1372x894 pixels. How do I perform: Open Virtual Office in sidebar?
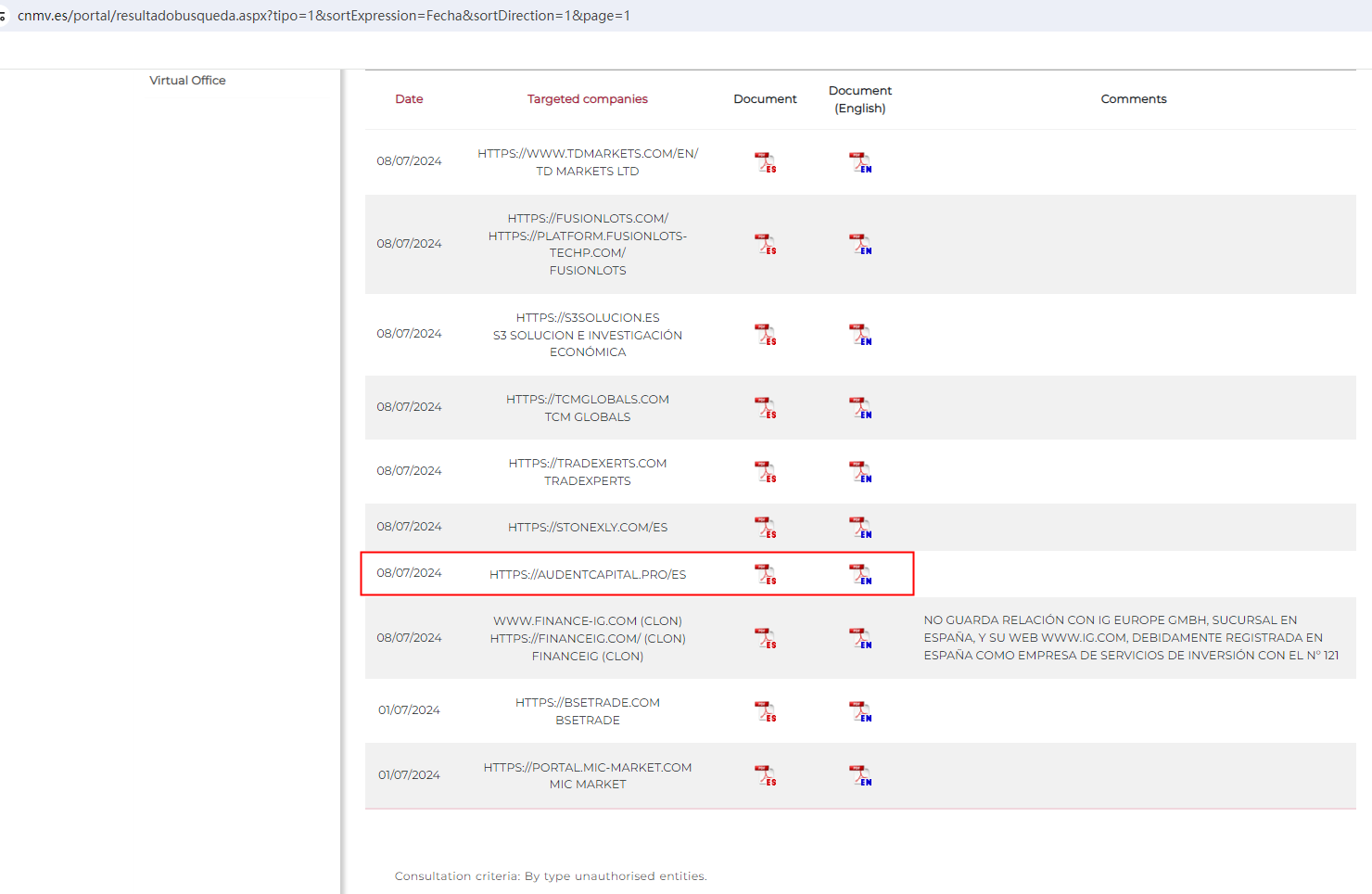(x=187, y=81)
